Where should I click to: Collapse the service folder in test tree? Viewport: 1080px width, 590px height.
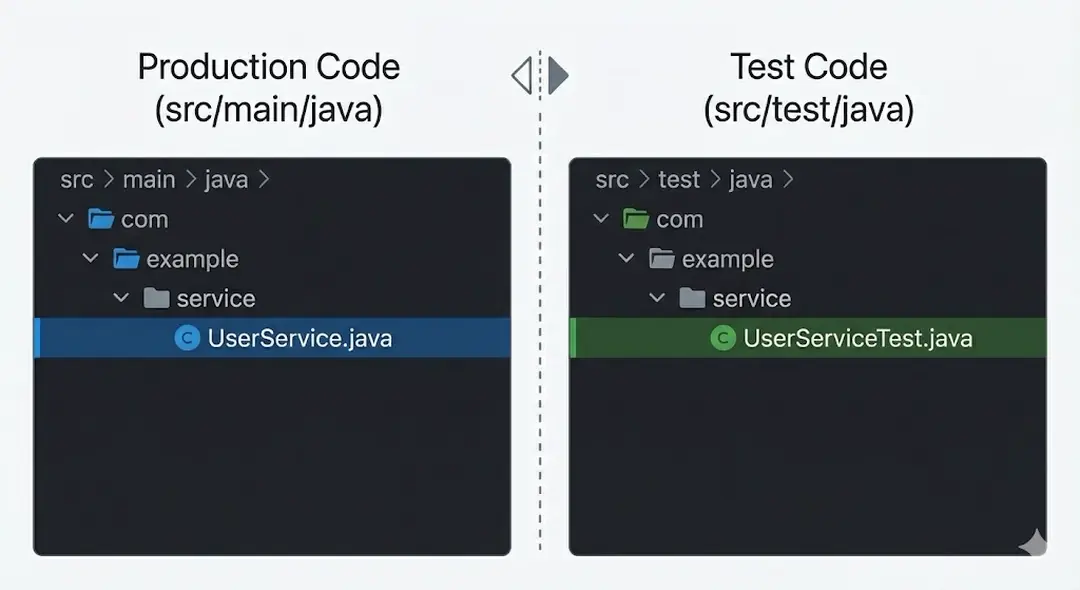657,298
